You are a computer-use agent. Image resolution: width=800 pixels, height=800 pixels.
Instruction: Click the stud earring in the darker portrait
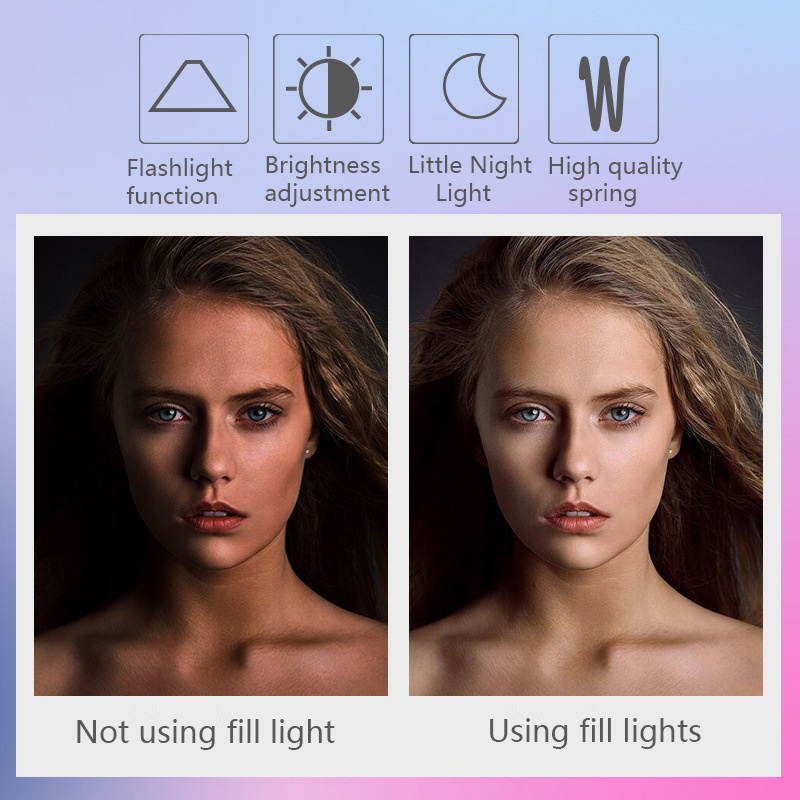click(308, 452)
